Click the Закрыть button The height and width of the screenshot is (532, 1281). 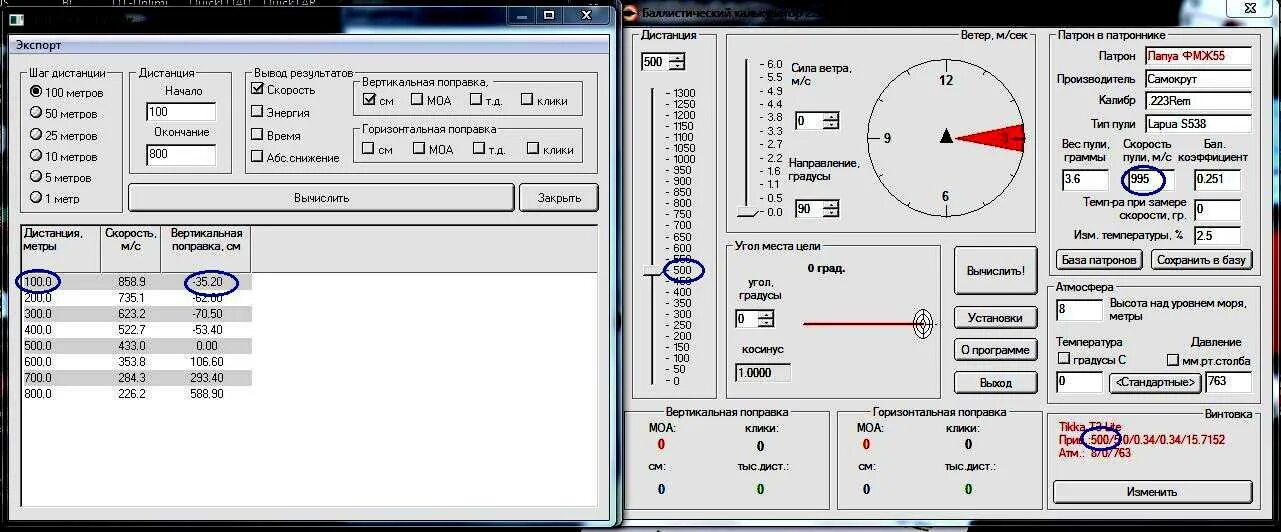click(559, 197)
